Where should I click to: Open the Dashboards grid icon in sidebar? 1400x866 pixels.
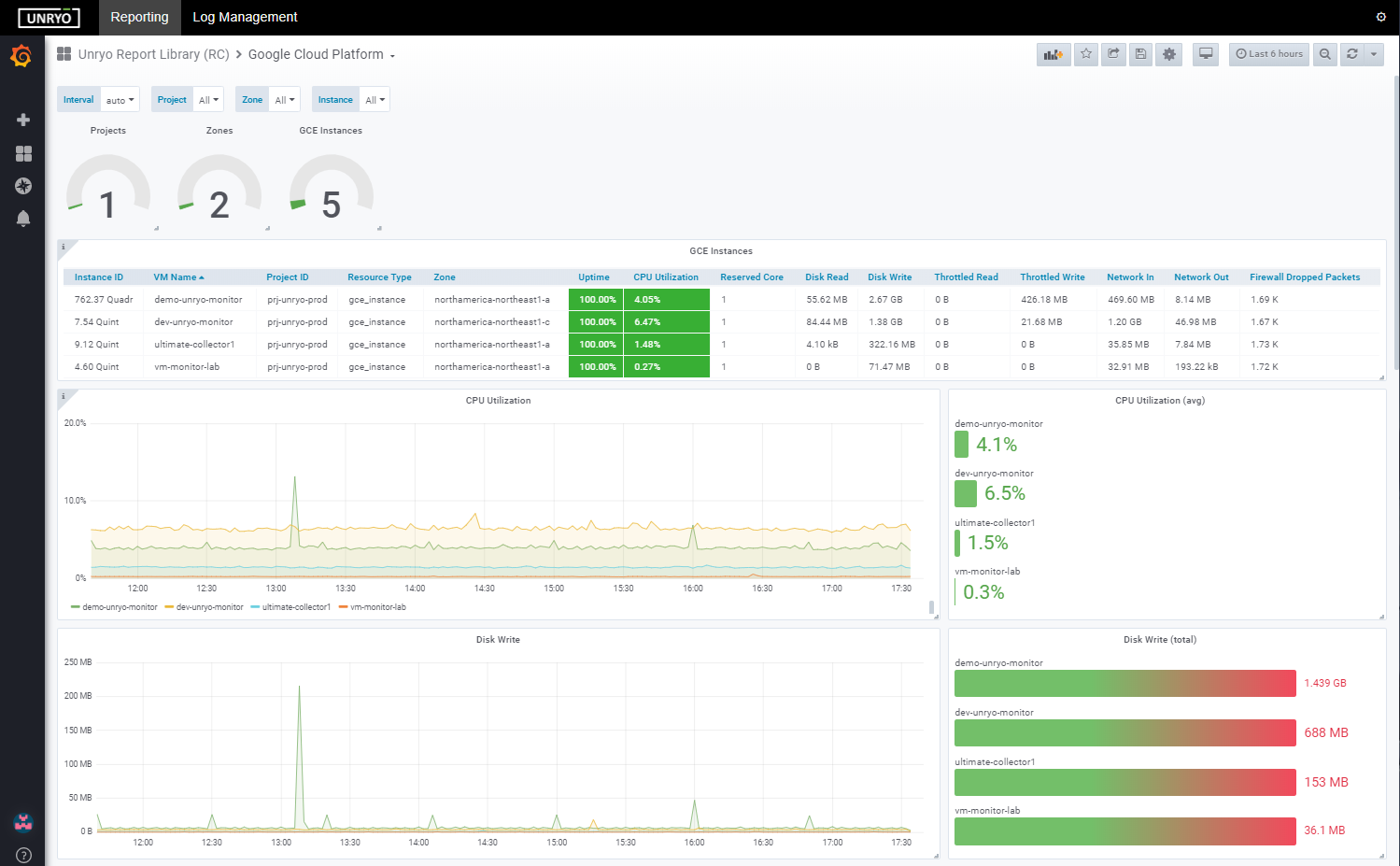tap(23, 153)
